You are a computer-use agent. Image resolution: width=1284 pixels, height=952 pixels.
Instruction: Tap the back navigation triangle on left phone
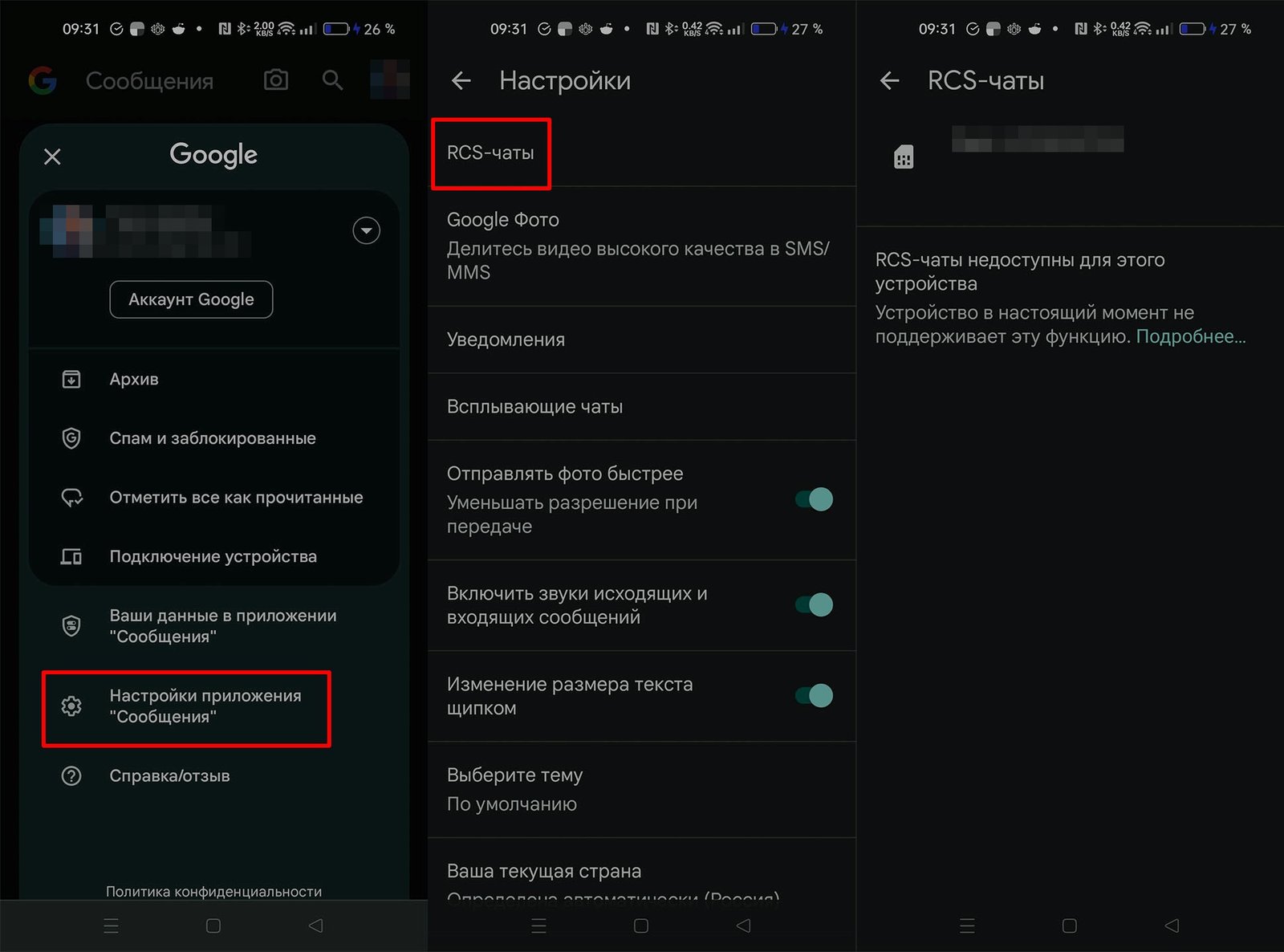[x=316, y=926]
